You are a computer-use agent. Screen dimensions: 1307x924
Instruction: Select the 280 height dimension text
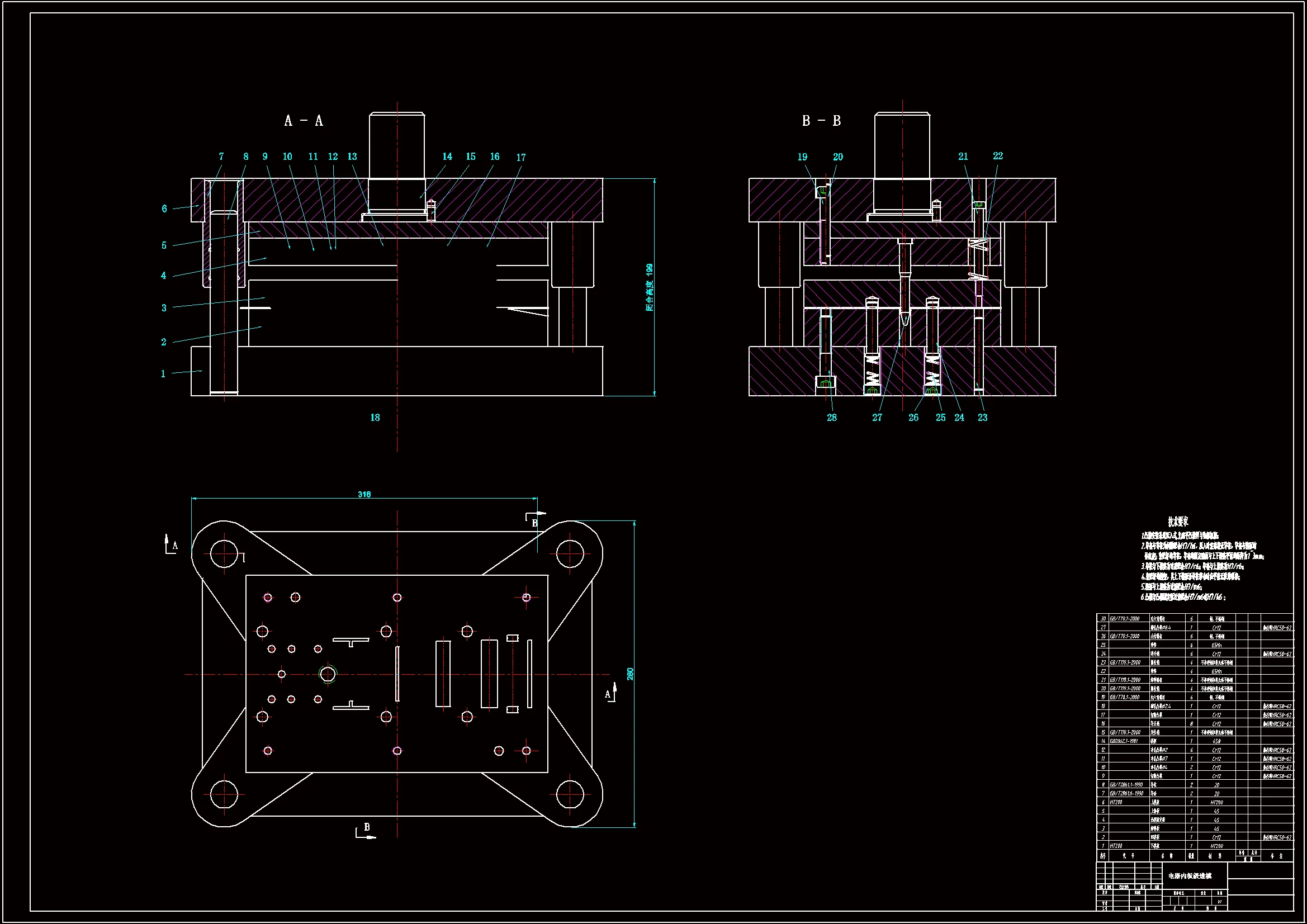pos(630,674)
